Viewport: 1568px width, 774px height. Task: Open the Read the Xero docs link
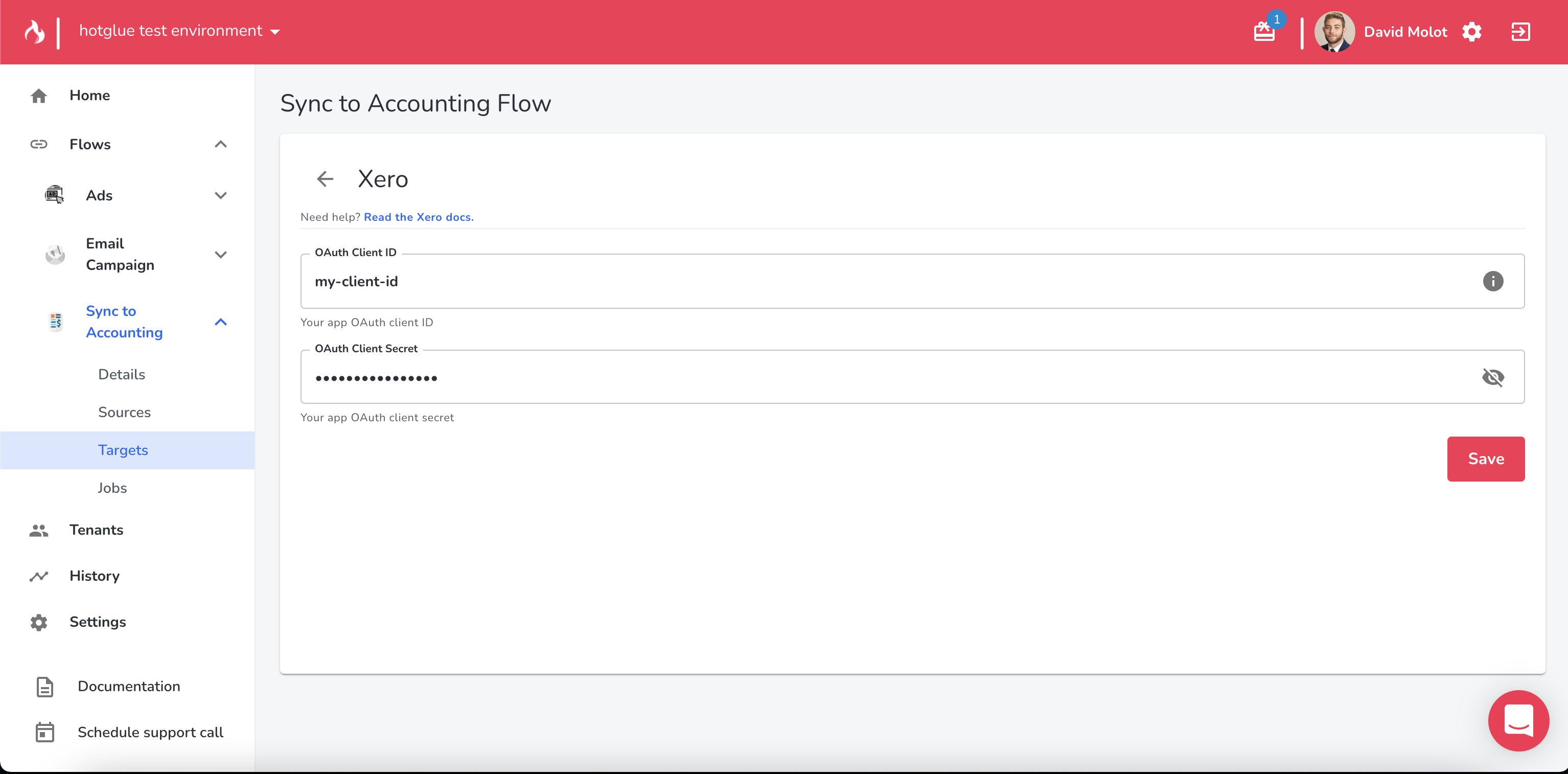coord(418,217)
